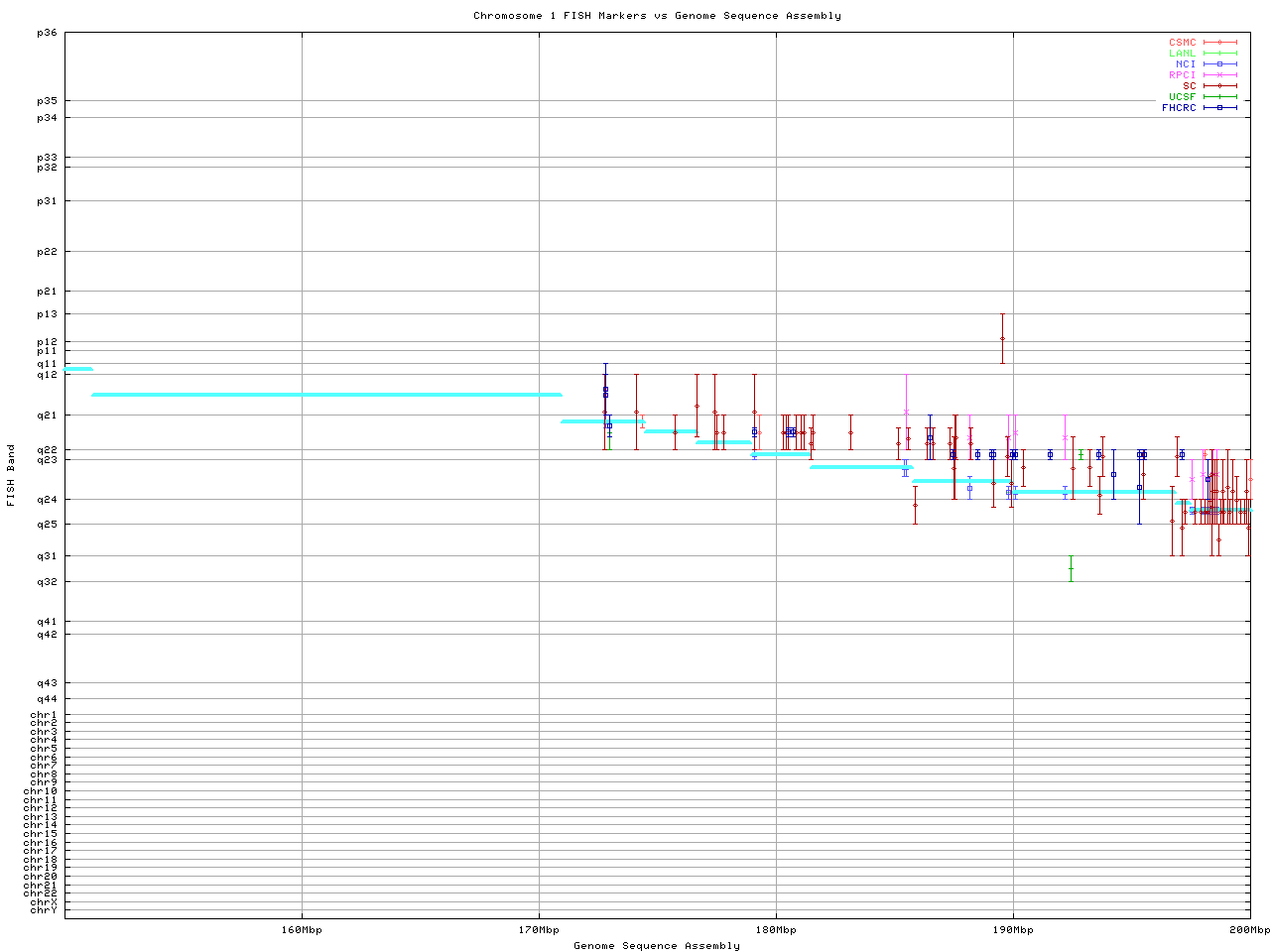Screen dimensions: 1270x952
Task: Click the UCSF legend marker symbol
Action: pos(1219,97)
